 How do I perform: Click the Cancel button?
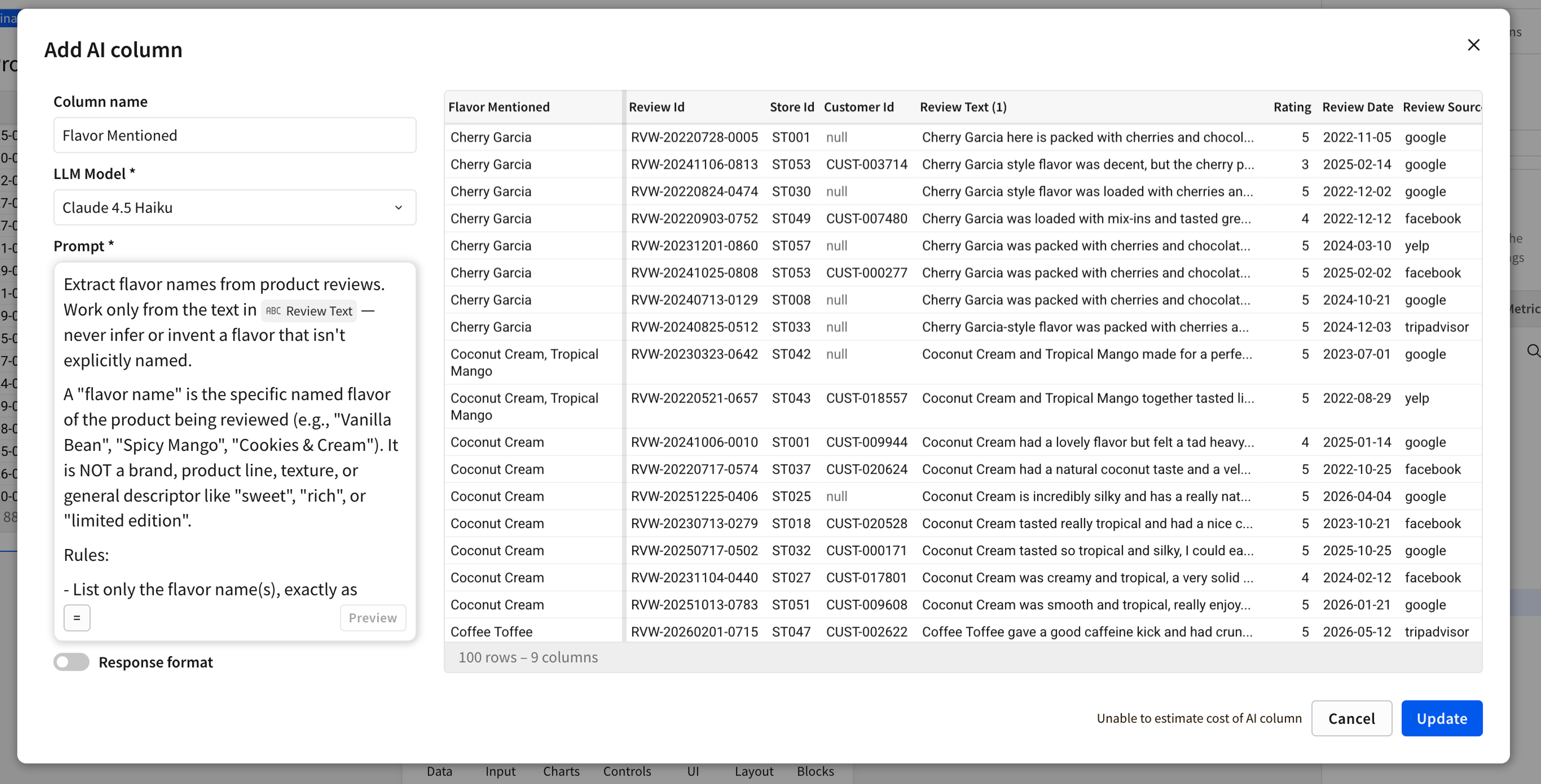tap(1351, 718)
